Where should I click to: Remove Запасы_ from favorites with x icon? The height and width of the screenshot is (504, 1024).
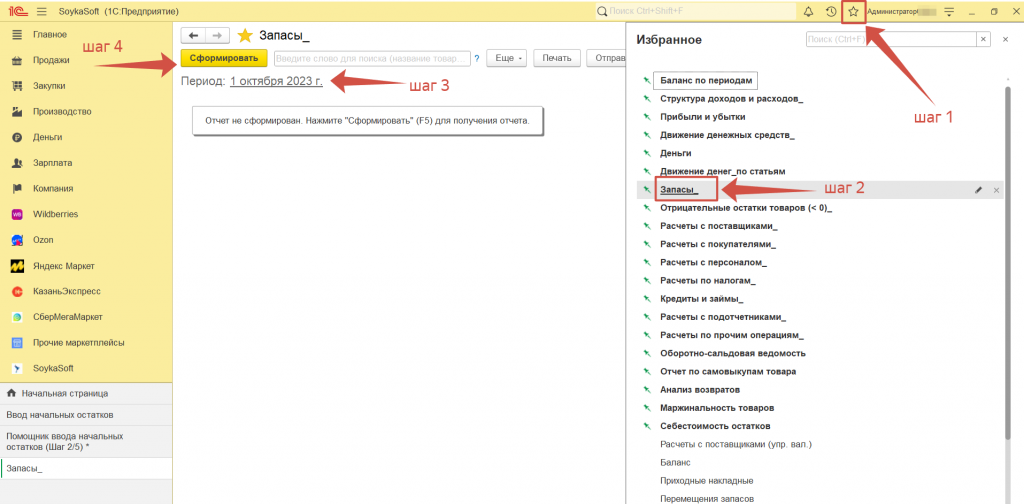point(997,189)
